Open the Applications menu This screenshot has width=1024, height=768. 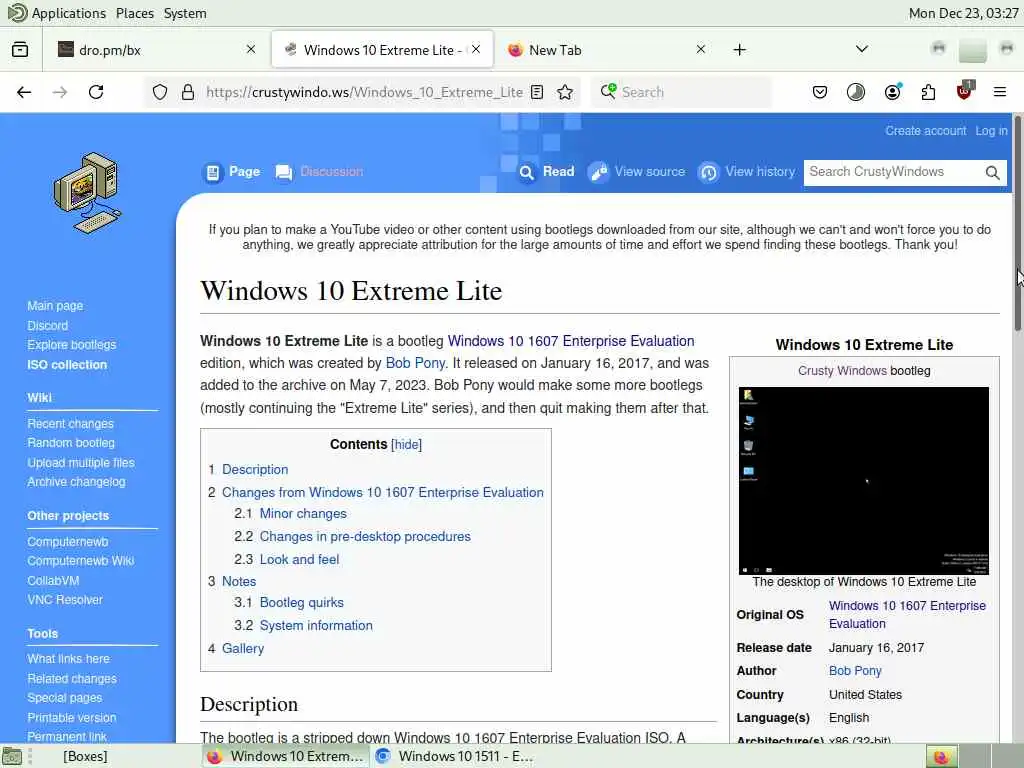pyautogui.click(x=69, y=13)
